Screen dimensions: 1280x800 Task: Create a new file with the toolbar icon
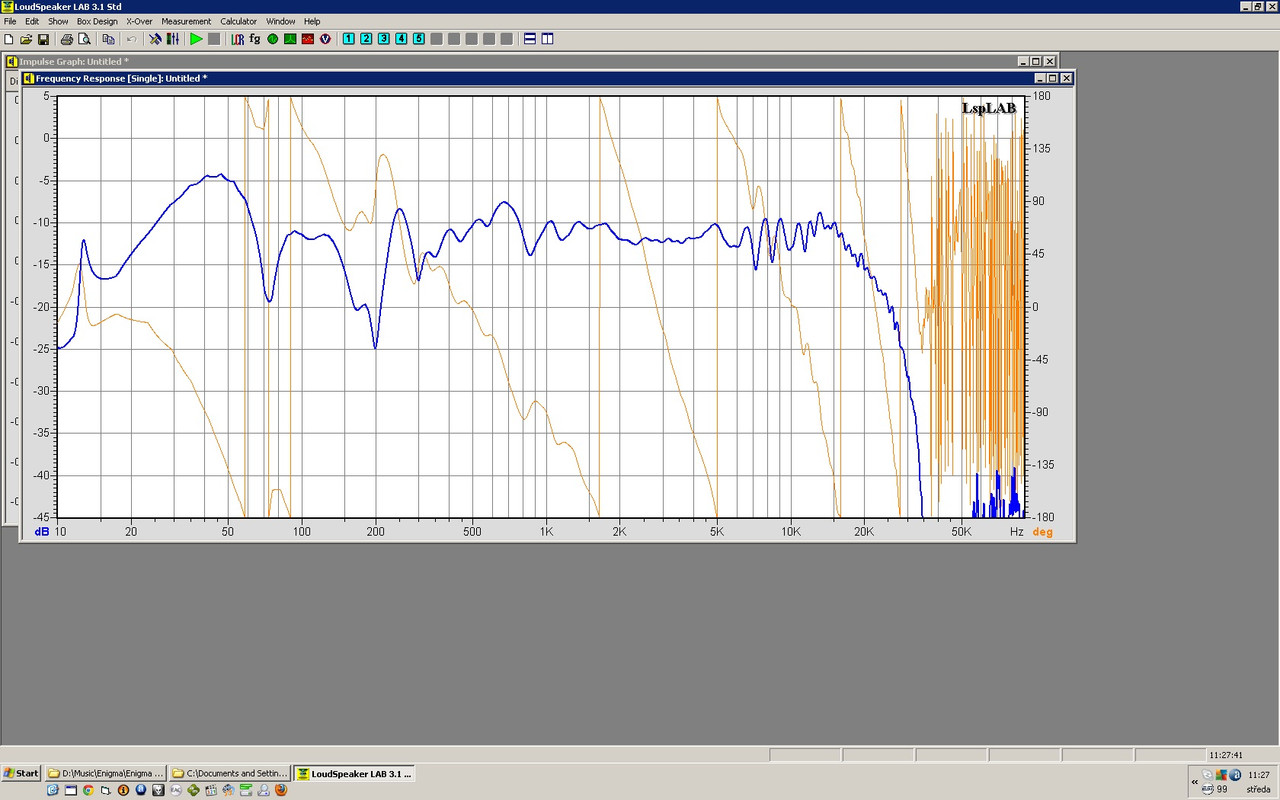pyautogui.click(x=9, y=39)
